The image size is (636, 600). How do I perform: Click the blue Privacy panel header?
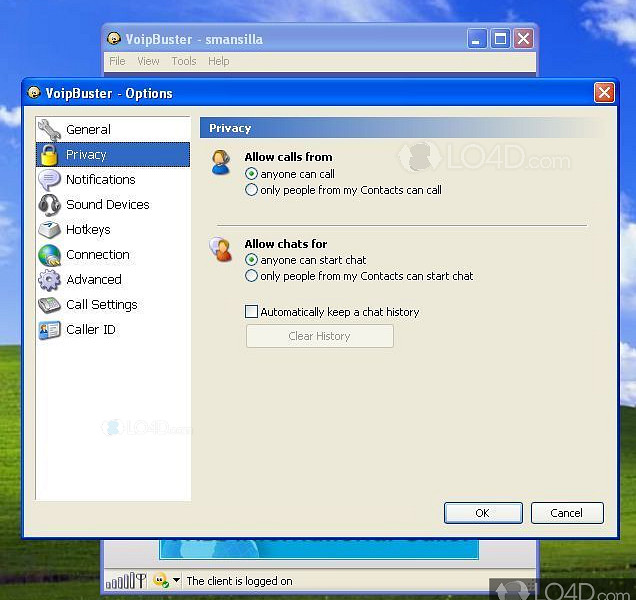click(x=402, y=128)
